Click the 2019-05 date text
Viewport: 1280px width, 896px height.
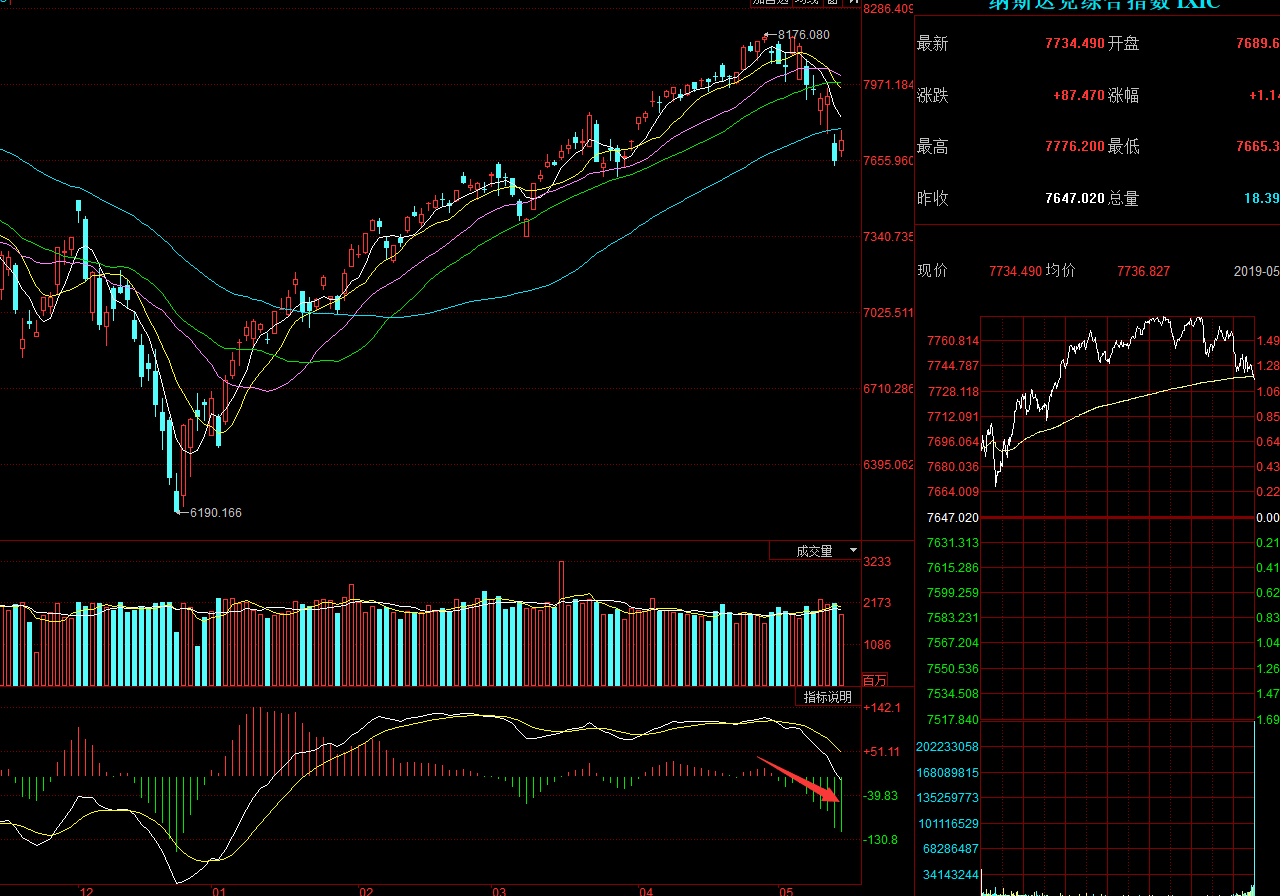point(1256,271)
